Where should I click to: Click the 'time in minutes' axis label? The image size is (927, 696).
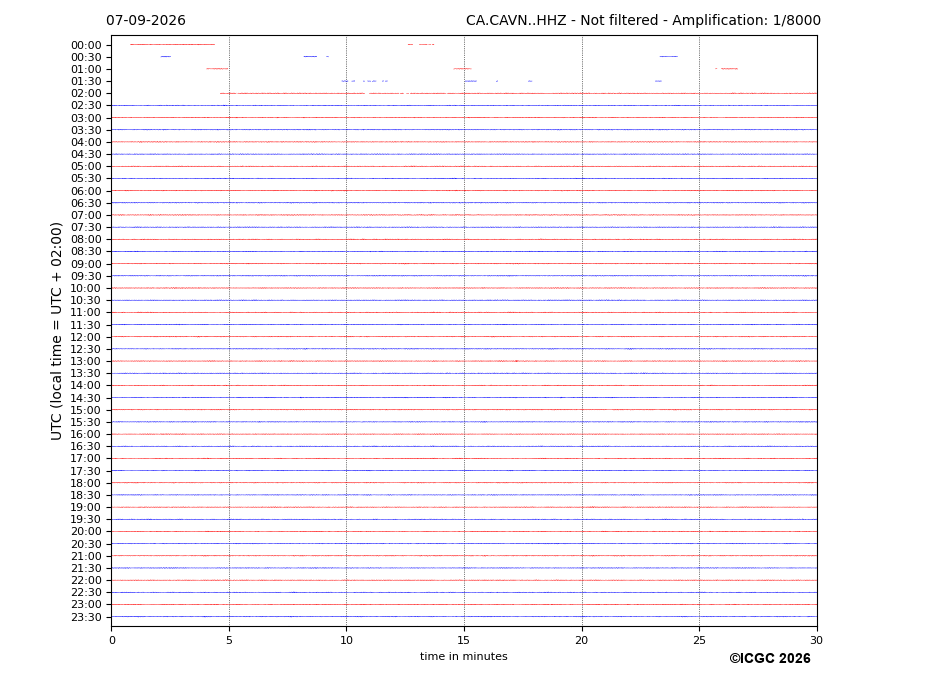pyautogui.click(x=464, y=656)
